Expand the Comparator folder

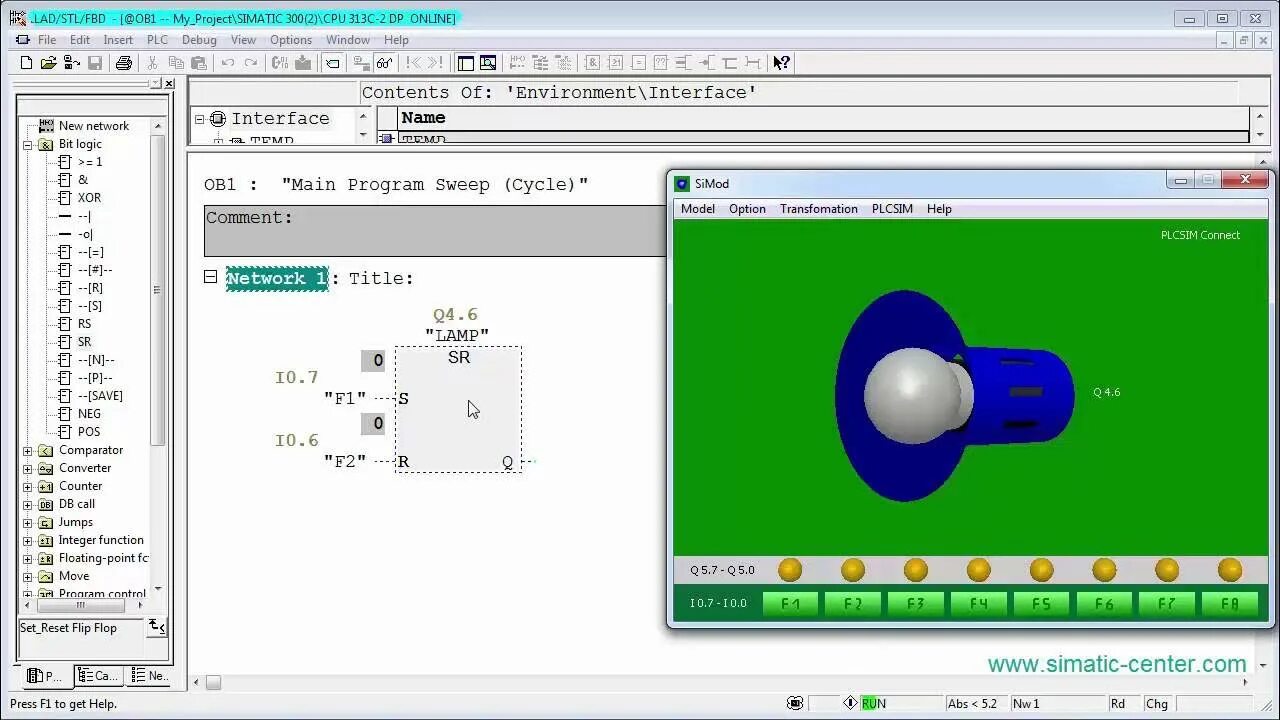28,450
